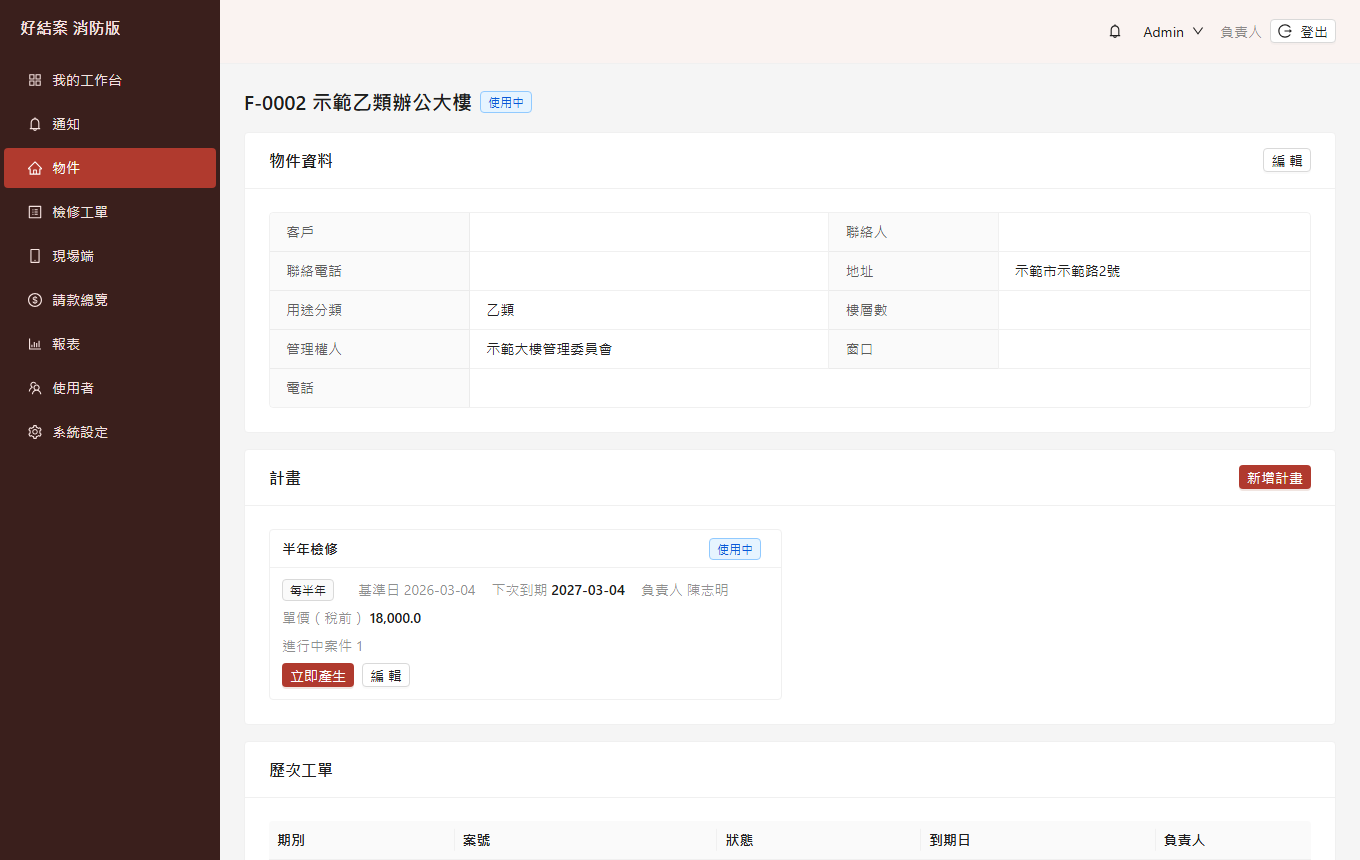Click the logout icon beside 登出
The width and height of the screenshot is (1360, 860).
tap(1285, 32)
